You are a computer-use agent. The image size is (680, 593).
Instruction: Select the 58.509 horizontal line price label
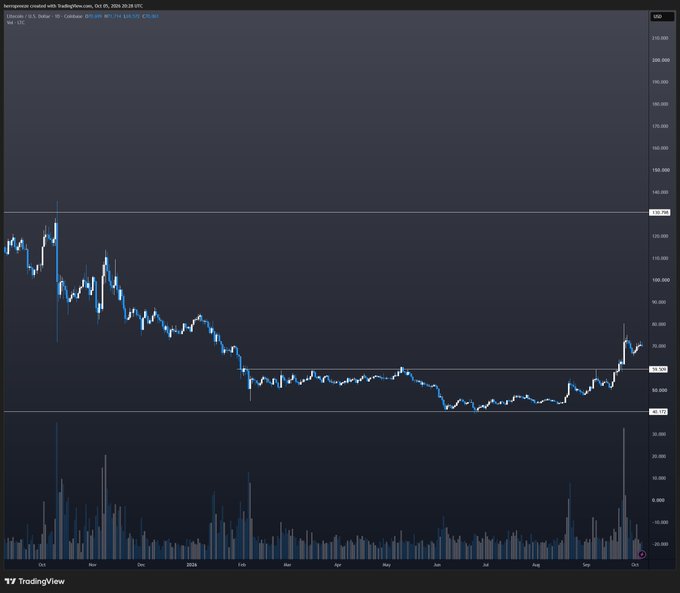[x=658, y=369]
